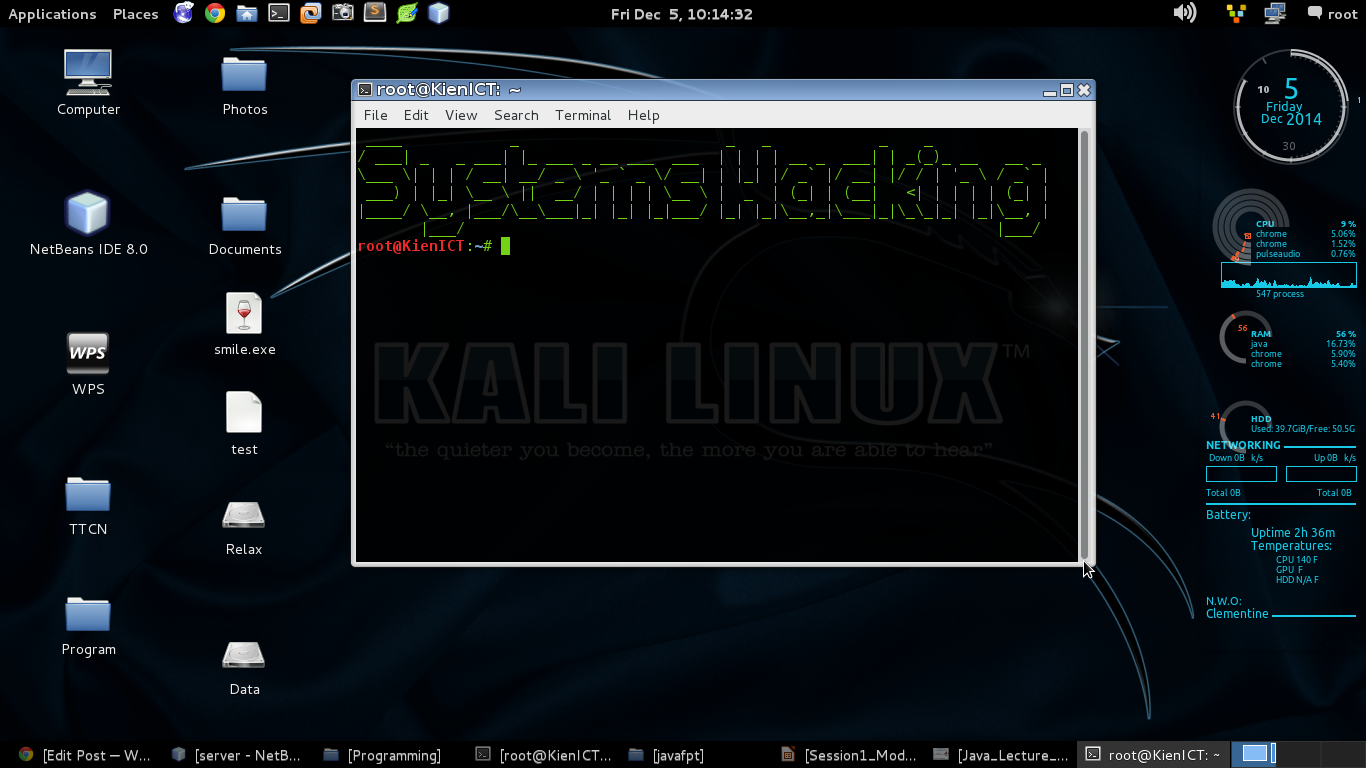Launch Iceweasel browser from top panel
1366x768 pixels.
[184, 13]
